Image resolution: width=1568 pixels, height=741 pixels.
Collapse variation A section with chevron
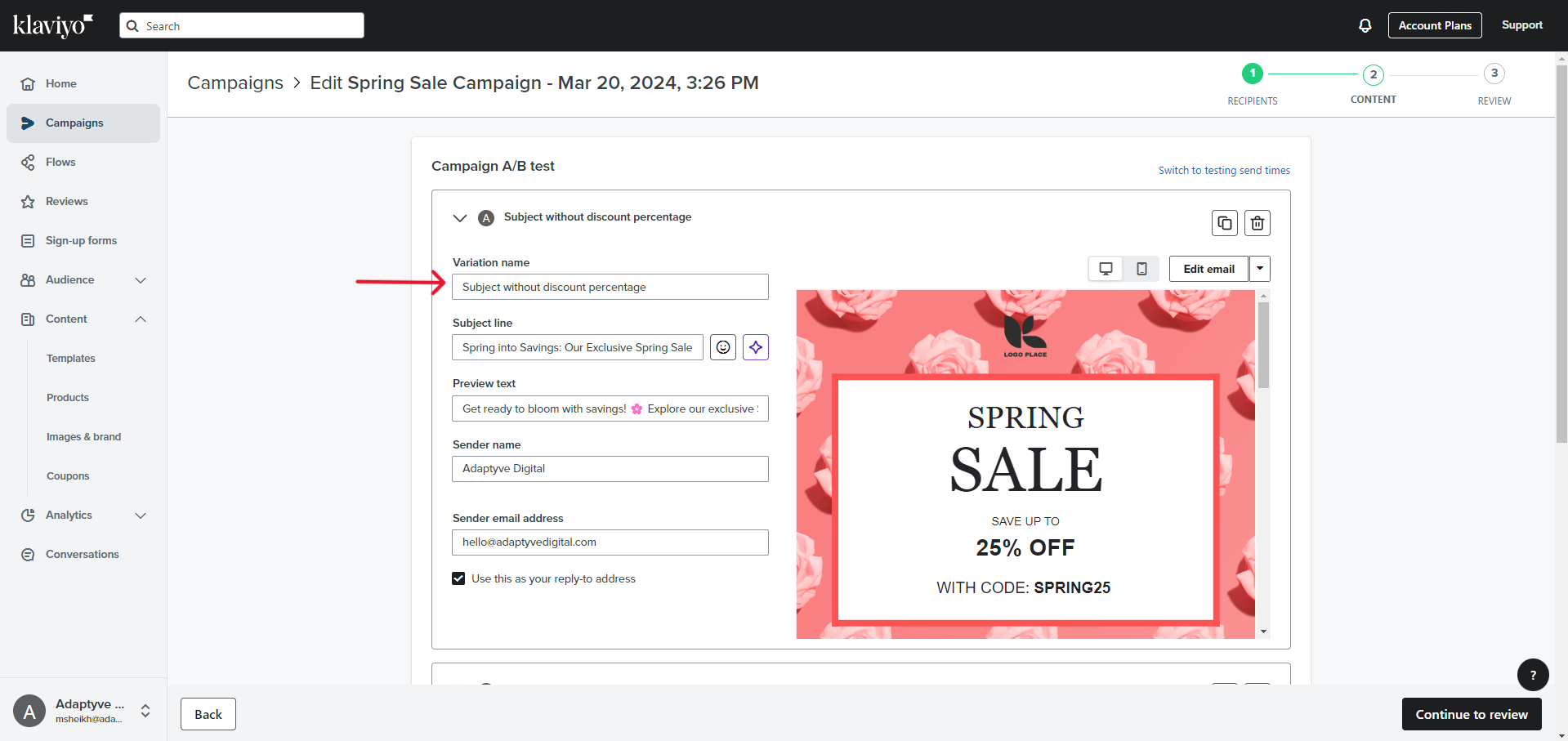(x=460, y=218)
